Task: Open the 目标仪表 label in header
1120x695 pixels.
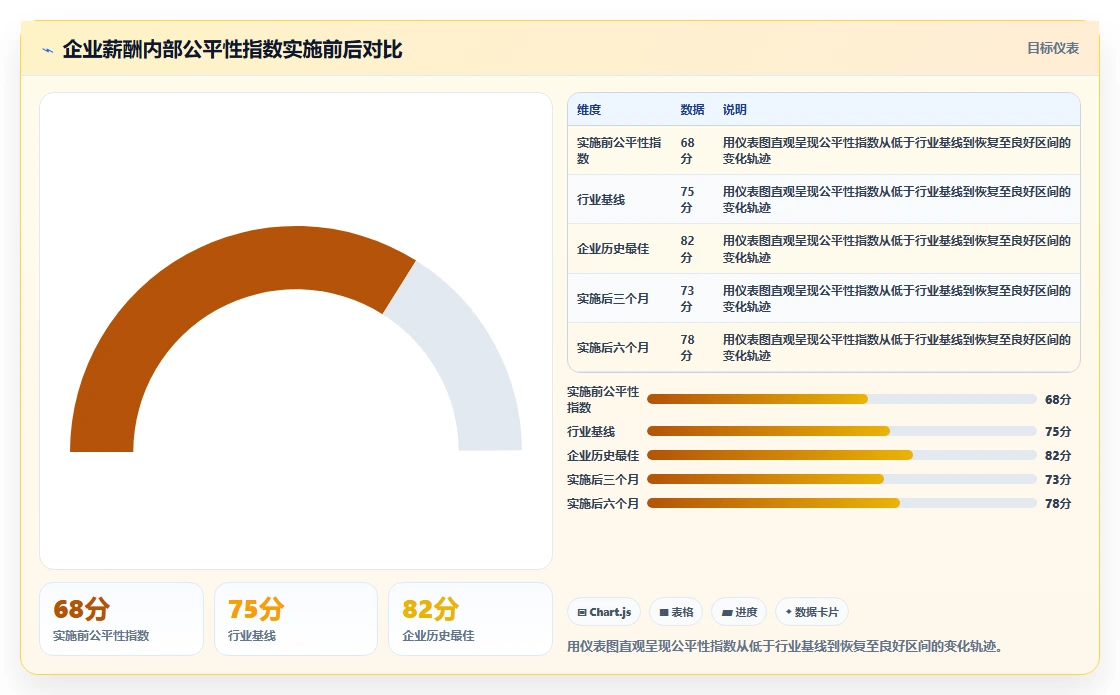Action: 1052,49
